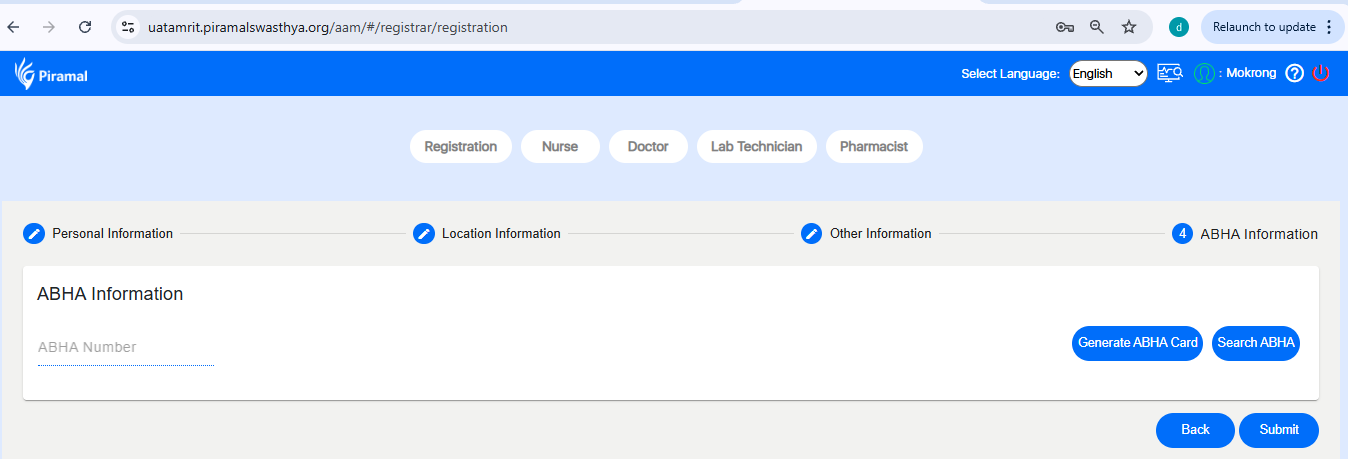Screen dimensions: 1348x459
Task: Click the Piramal logo
Action: coord(51,73)
